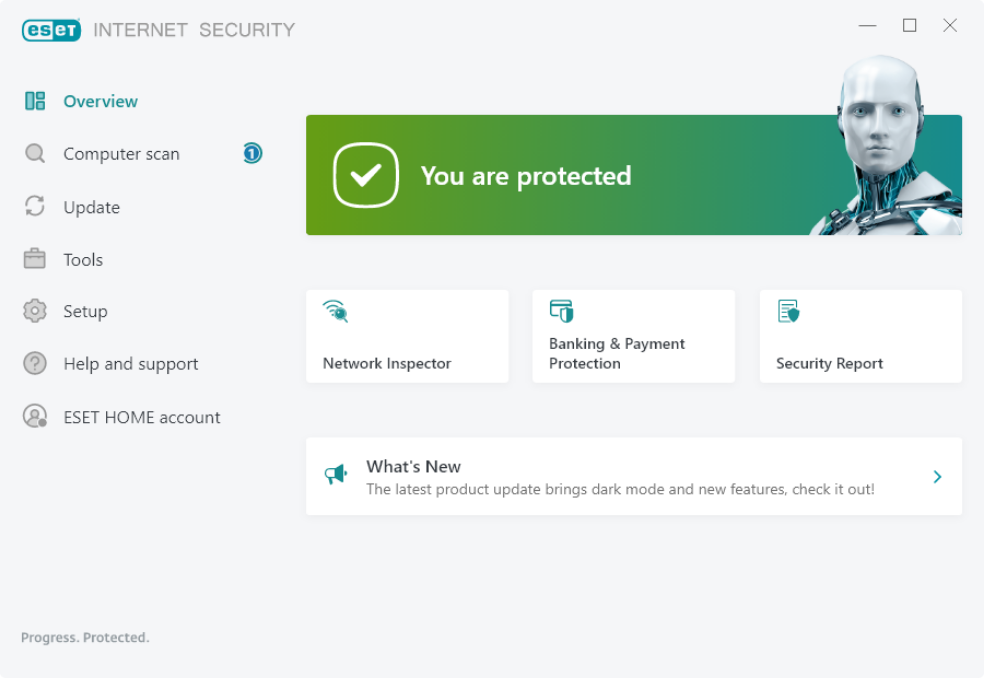
Task: Click the Banking & Payment Protection shield icon
Action: click(562, 311)
